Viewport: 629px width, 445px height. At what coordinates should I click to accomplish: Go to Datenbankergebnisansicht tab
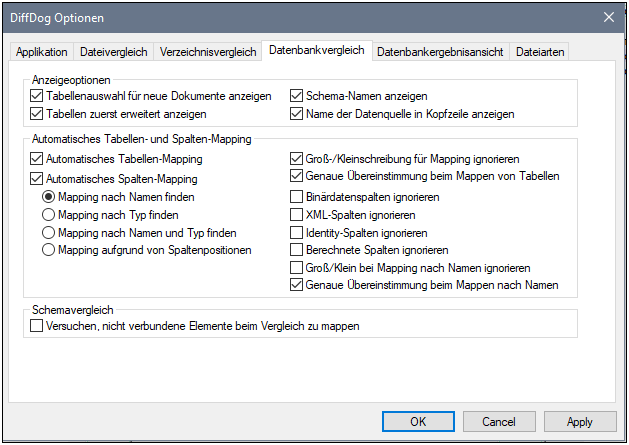pos(440,52)
